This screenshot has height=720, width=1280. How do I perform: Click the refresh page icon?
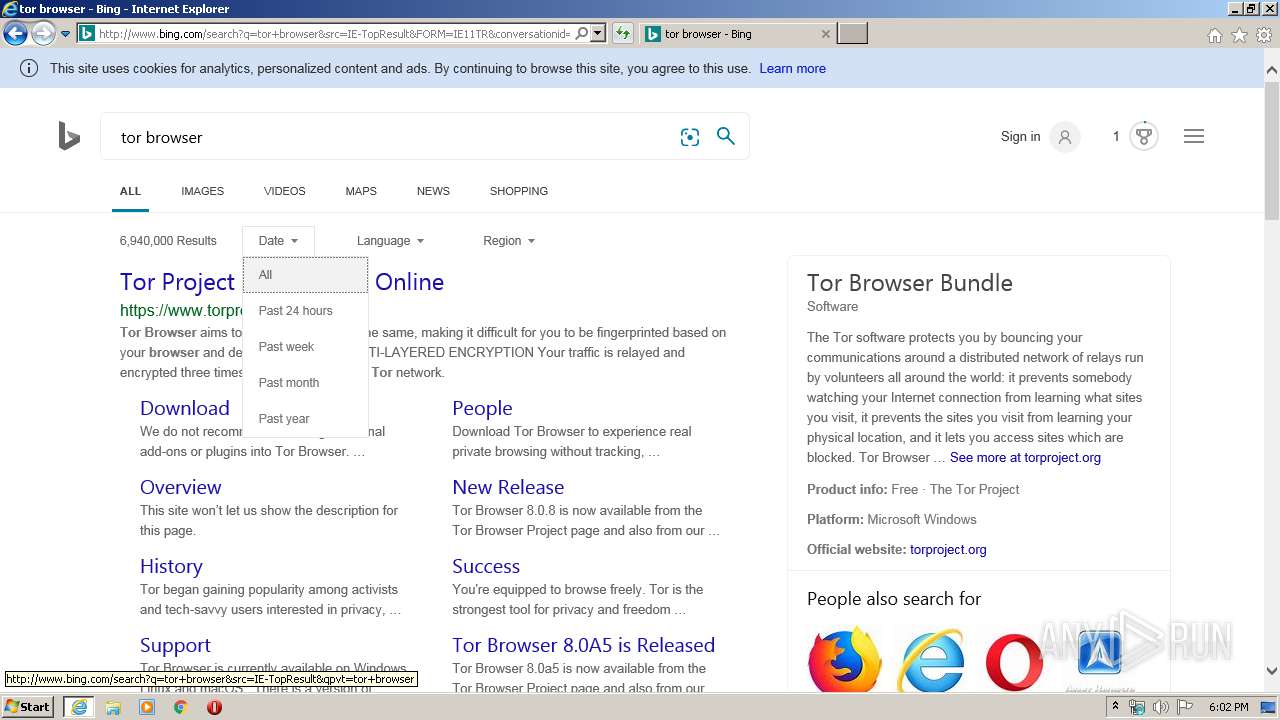(623, 34)
